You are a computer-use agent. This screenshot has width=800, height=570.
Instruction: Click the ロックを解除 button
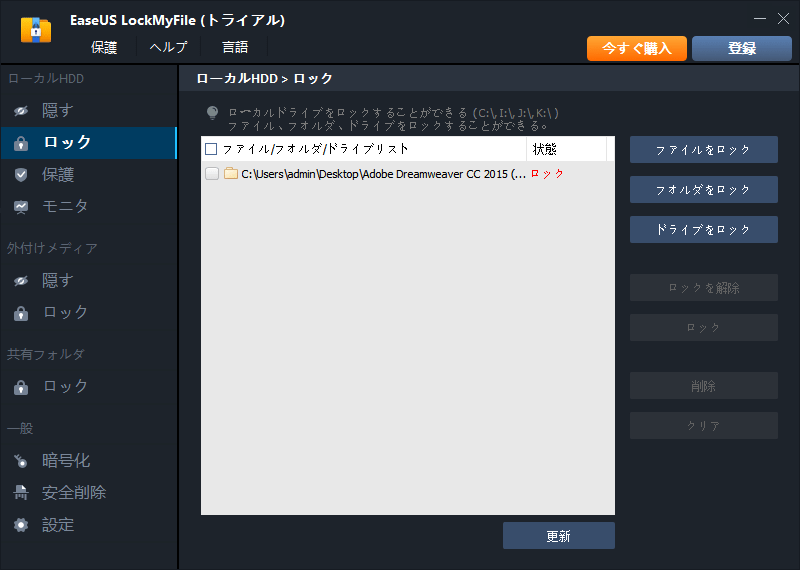[x=704, y=288]
